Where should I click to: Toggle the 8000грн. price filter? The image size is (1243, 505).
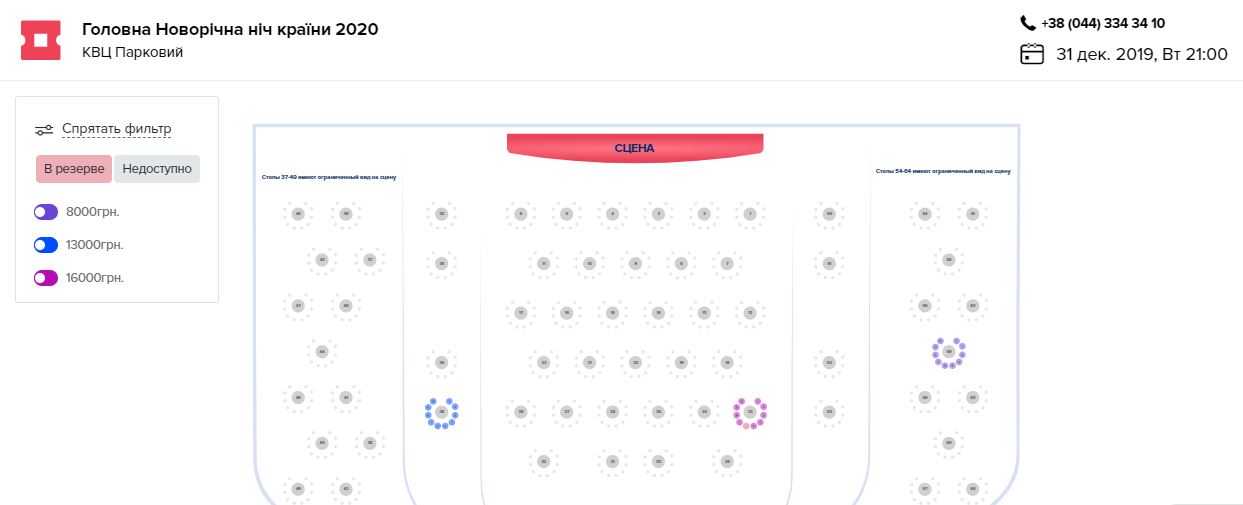pyautogui.click(x=46, y=212)
